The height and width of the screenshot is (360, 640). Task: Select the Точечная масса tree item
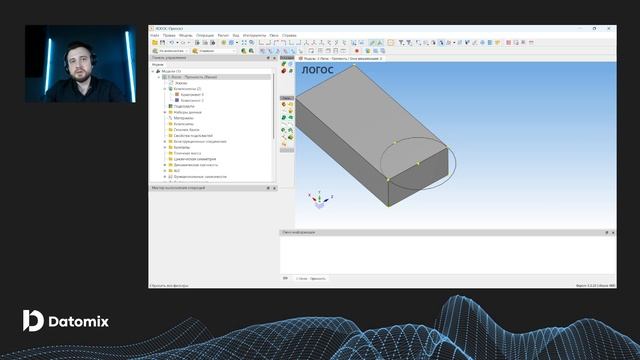[187, 153]
